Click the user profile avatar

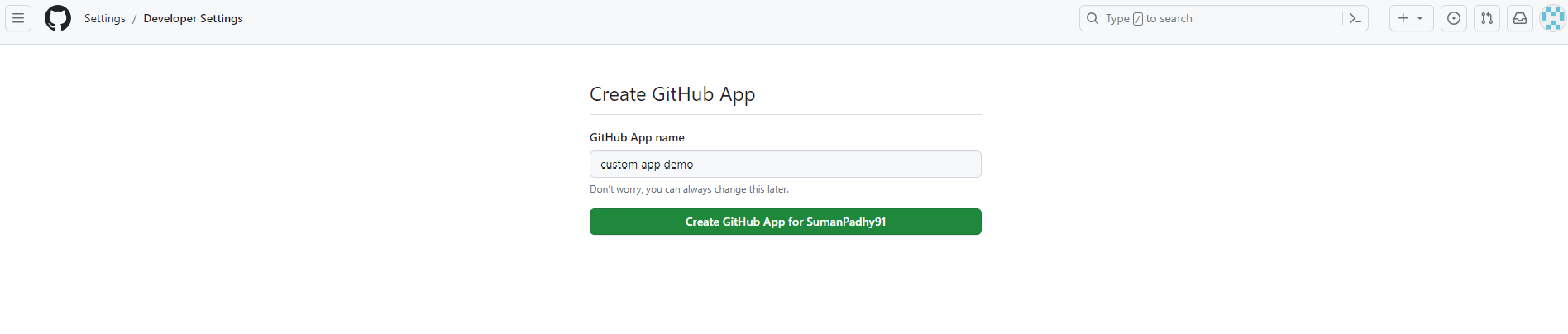[1552, 18]
